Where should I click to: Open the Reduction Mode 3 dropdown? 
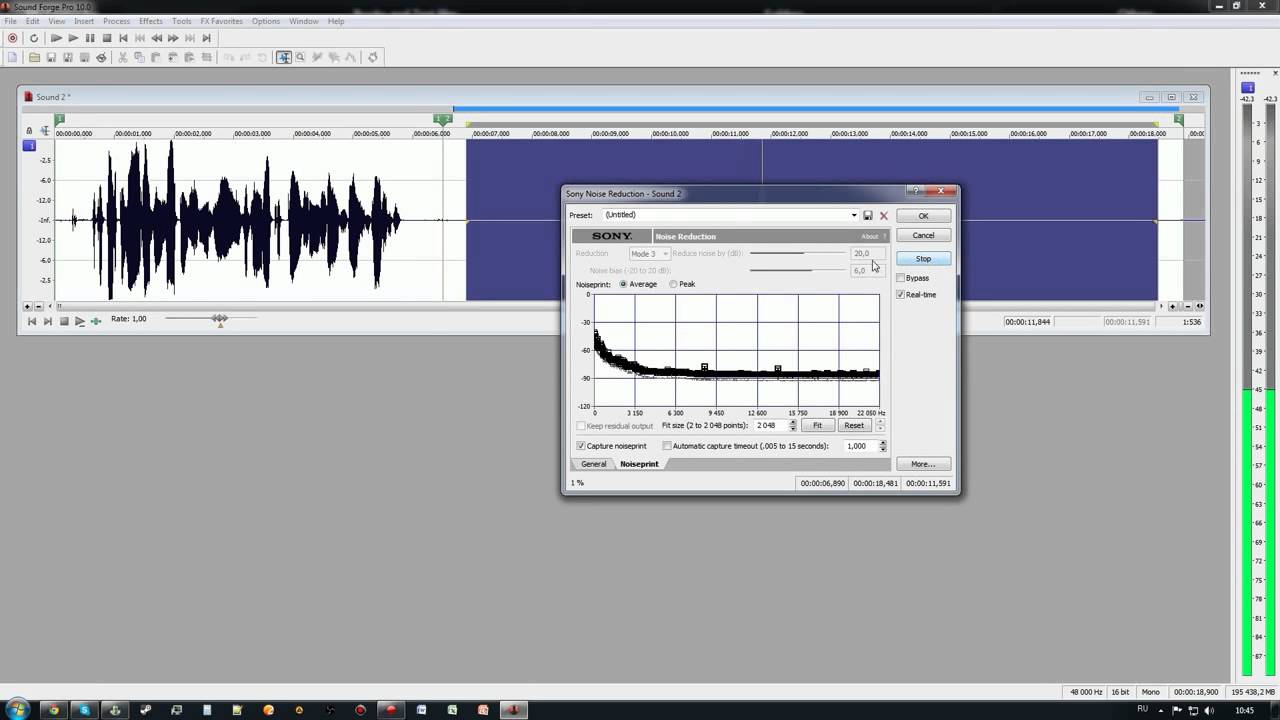pos(649,254)
